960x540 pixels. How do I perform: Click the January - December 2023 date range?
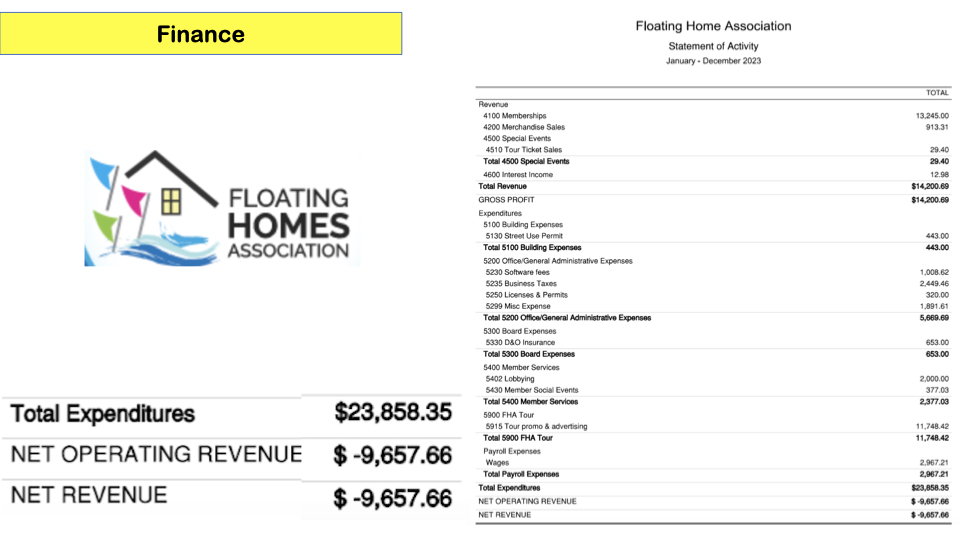(713, 61)
